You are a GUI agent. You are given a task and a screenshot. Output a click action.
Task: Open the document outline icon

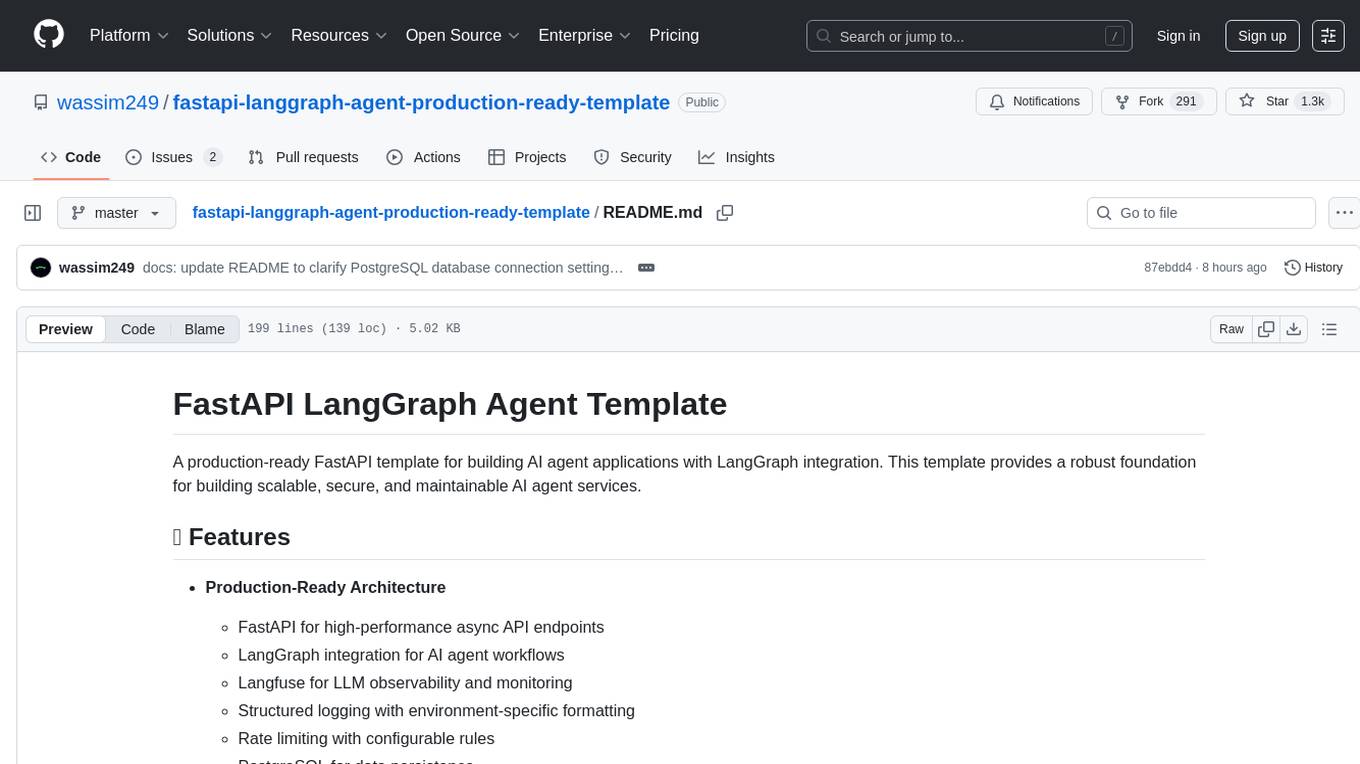[1329, 329]
